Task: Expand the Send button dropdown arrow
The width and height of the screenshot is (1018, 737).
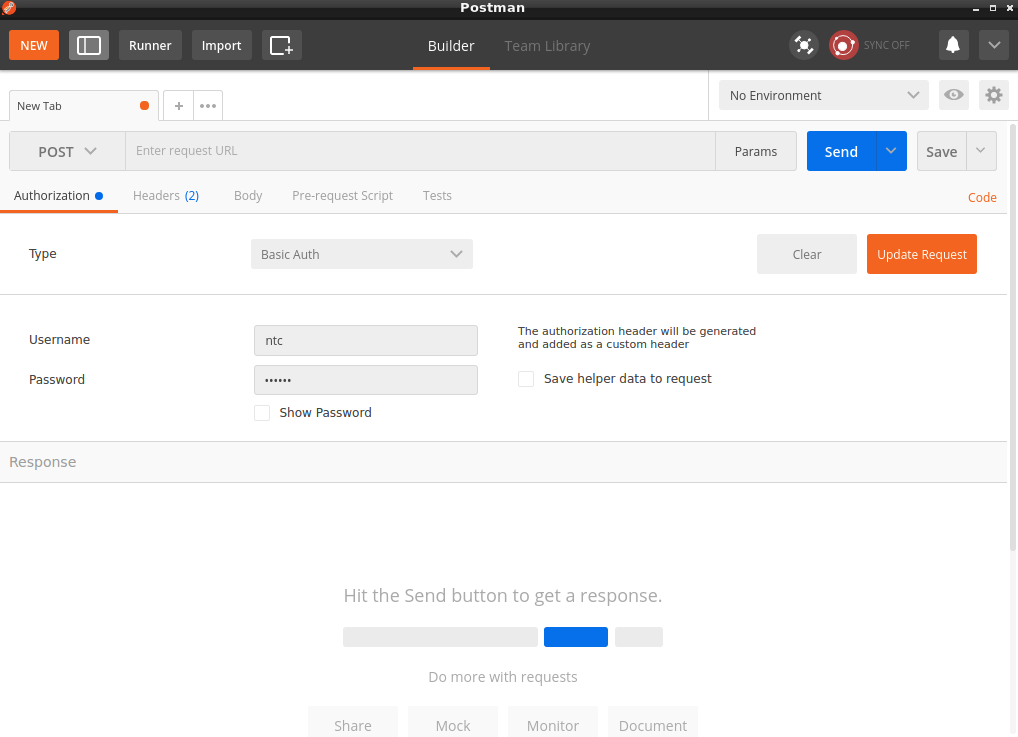Action: pos(891,151)
